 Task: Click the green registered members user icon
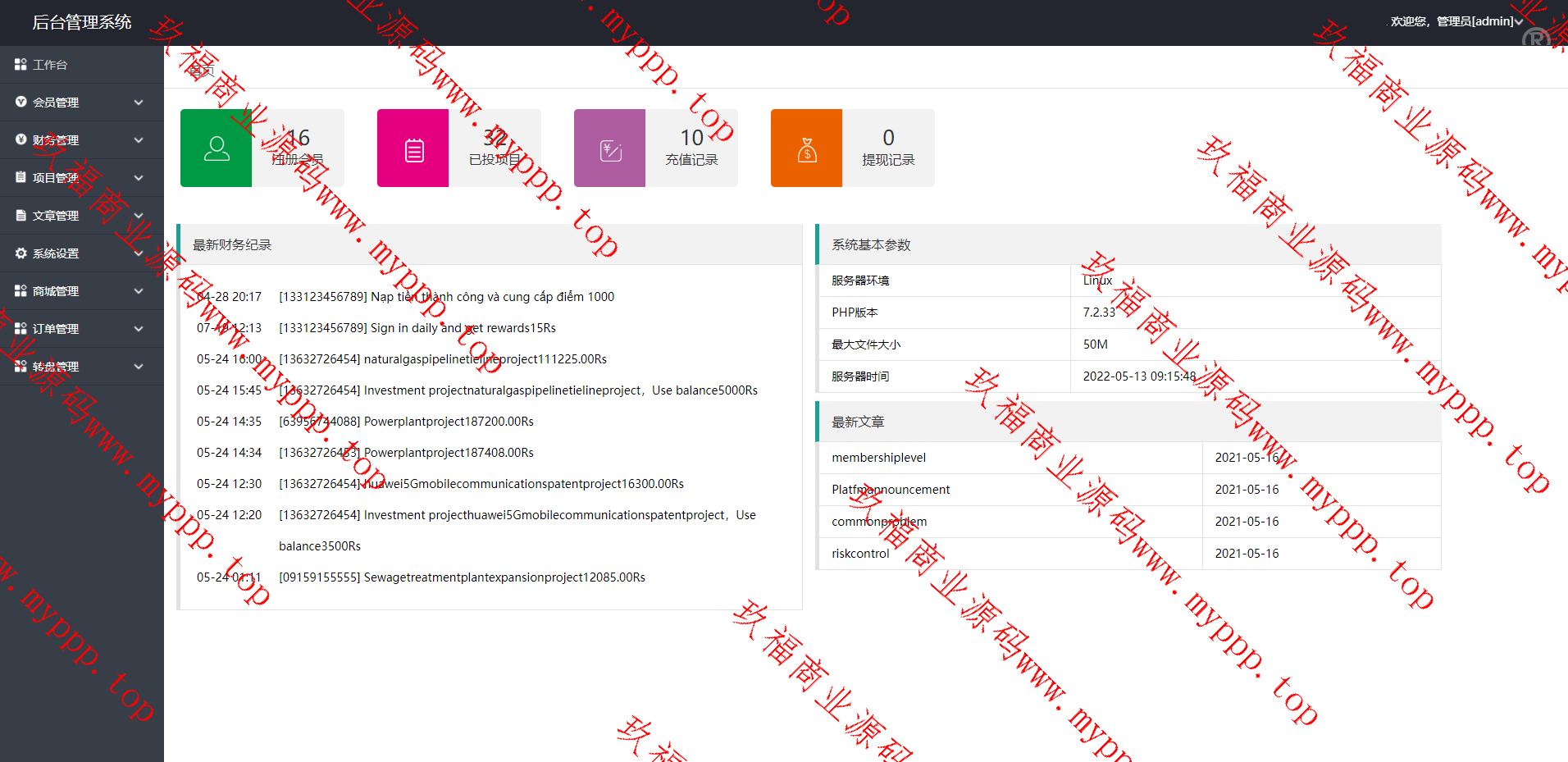[216, 148]
